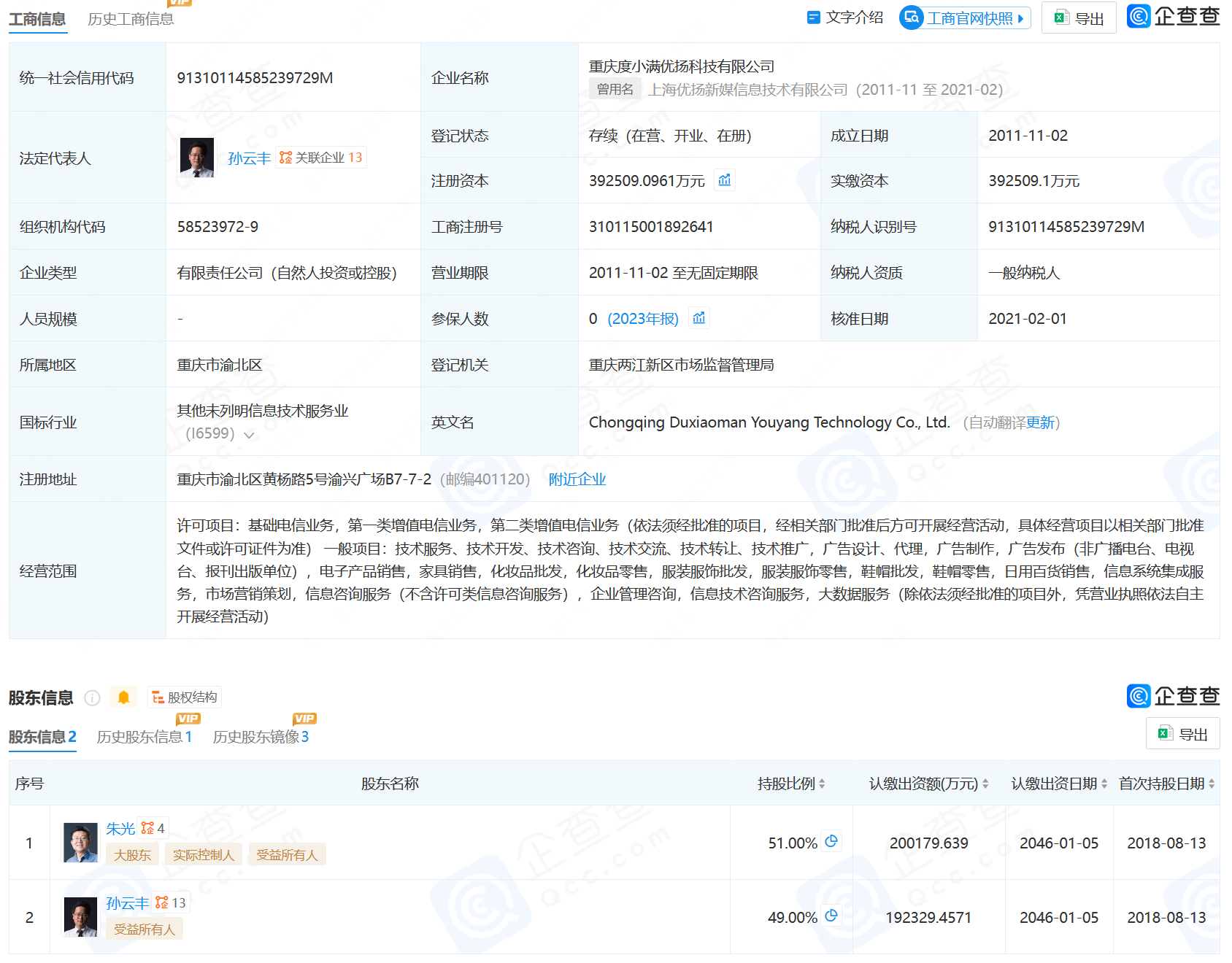Click the related-companies icon next to 朱光
The width and height of the screenshot is (1232, 963).
(153, 828)
